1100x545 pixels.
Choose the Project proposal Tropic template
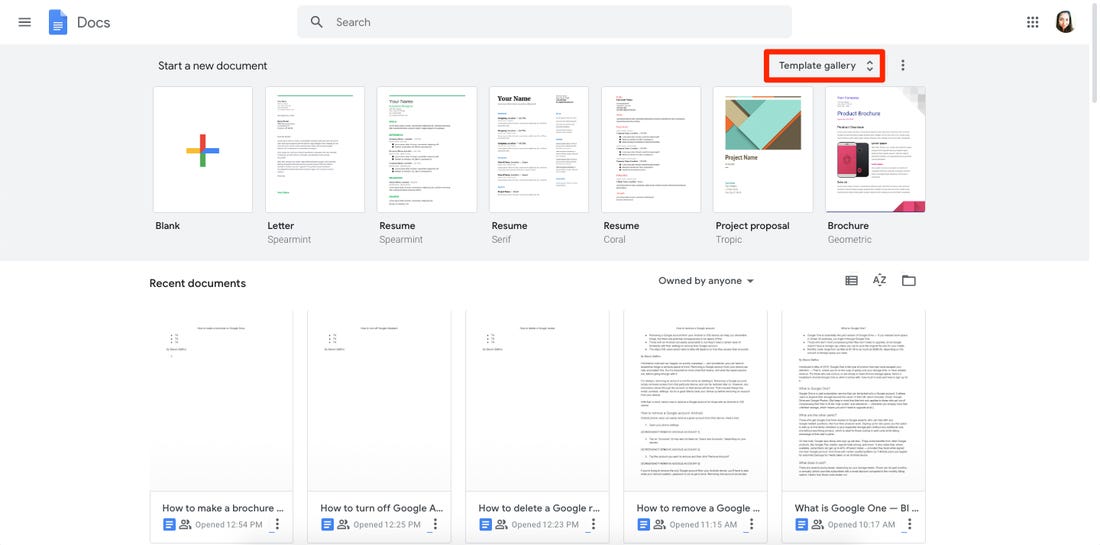pyautogui.click(x=763, y=149)
